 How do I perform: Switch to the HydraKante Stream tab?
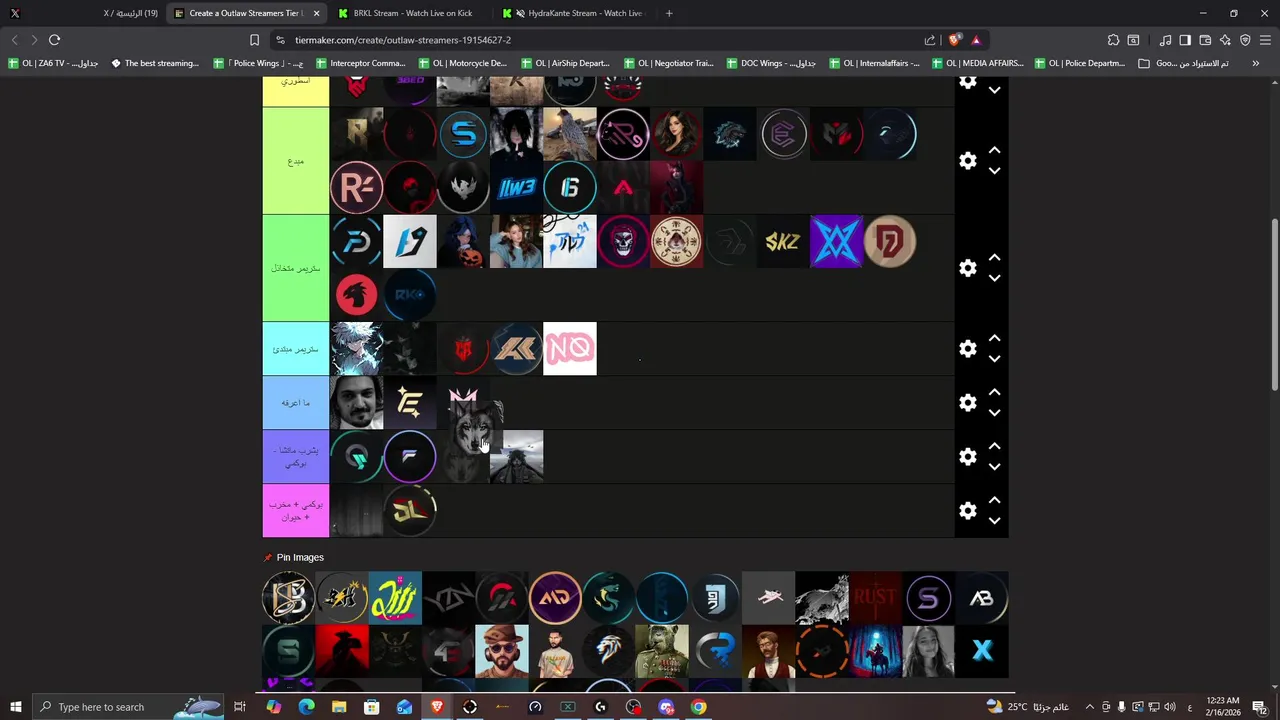575,13
